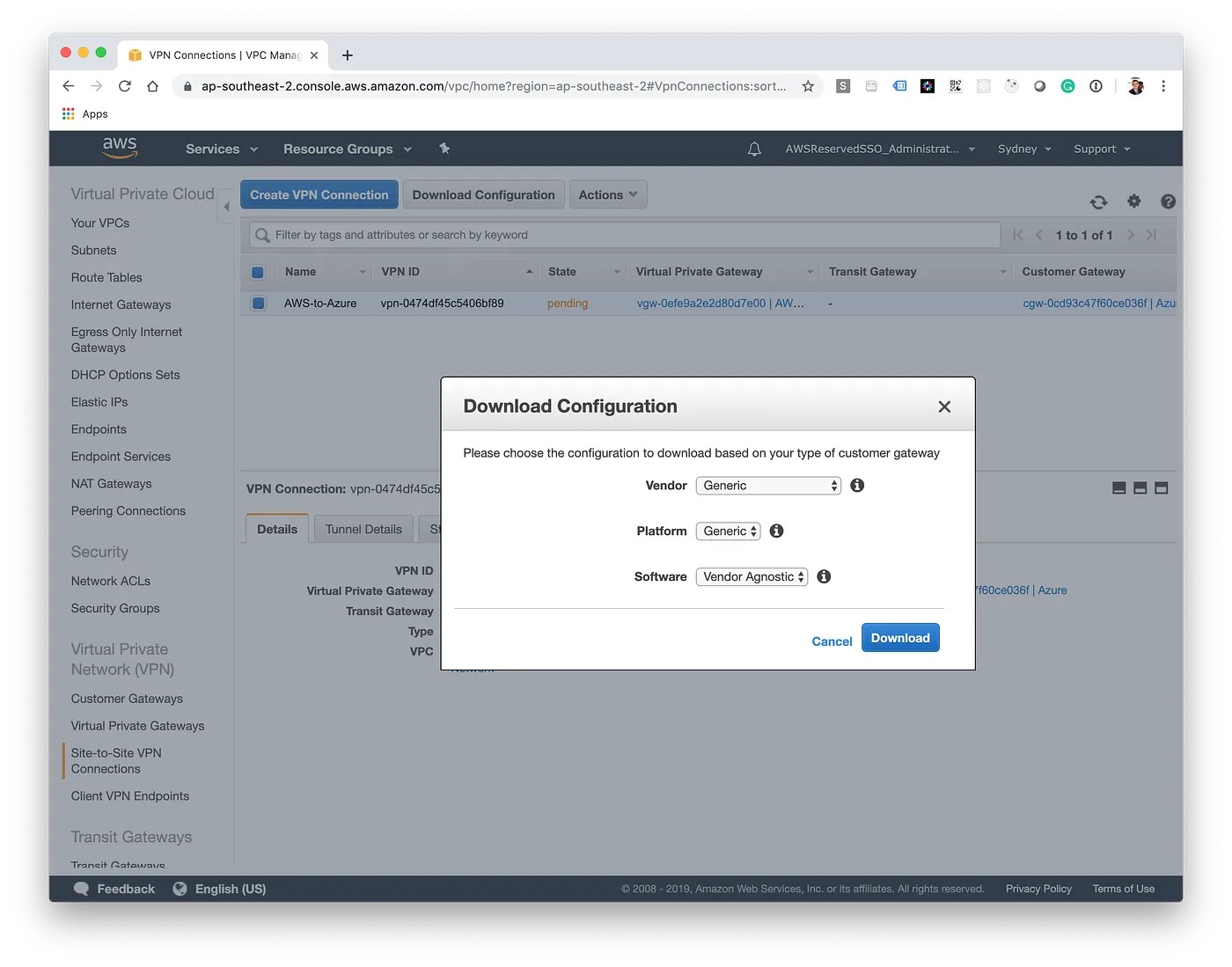Viewport: 1232px width, 967px height.
Task: Open Site-to-Site VPN Connections in sidebar
Action: [116, 761]
